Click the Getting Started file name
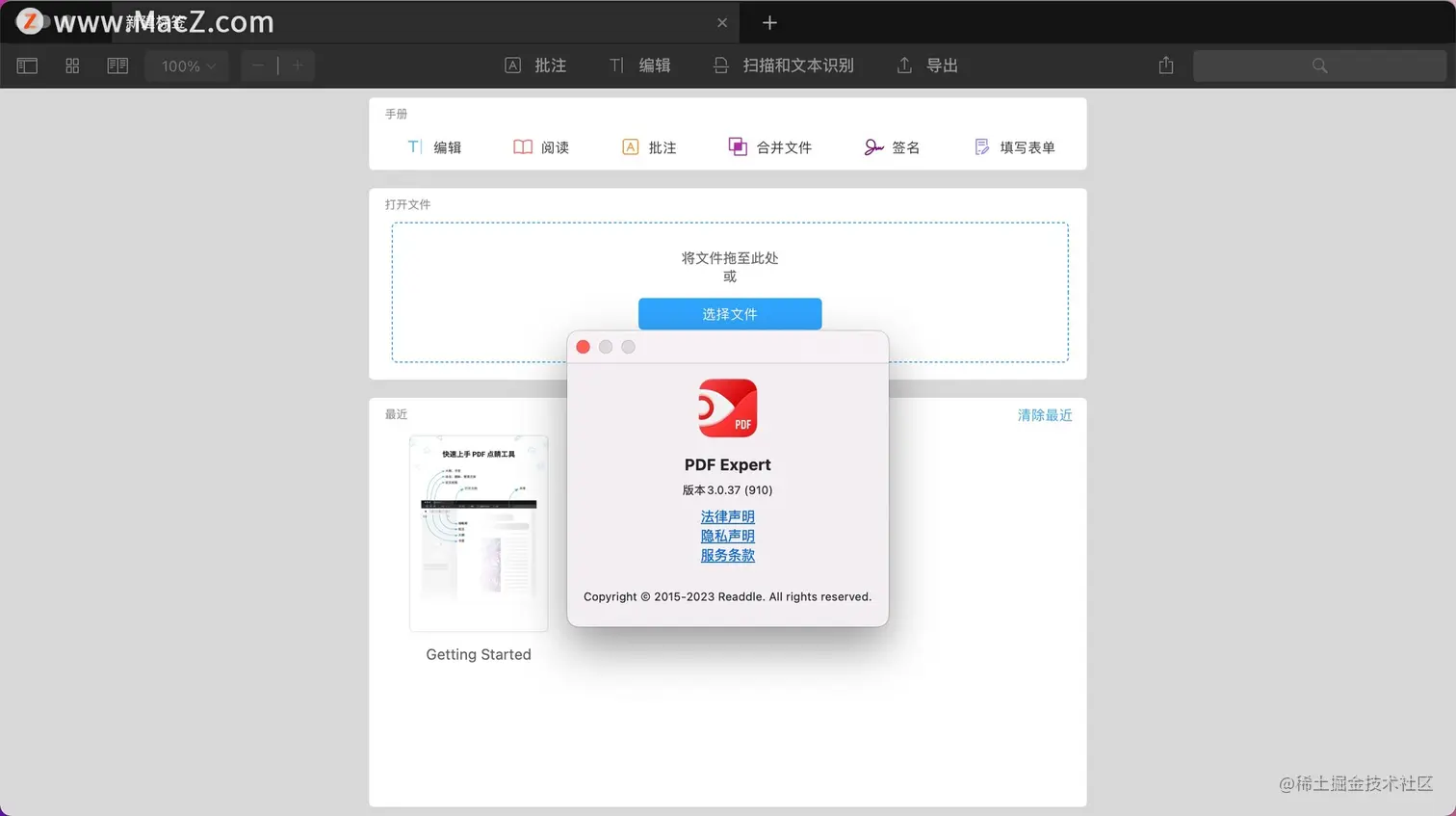 click(479, 654)
